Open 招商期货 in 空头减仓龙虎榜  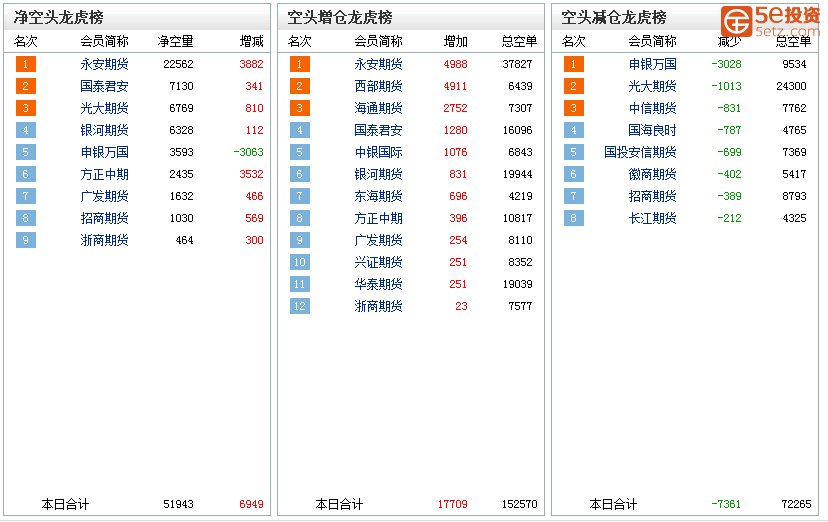tap(652, 196)
